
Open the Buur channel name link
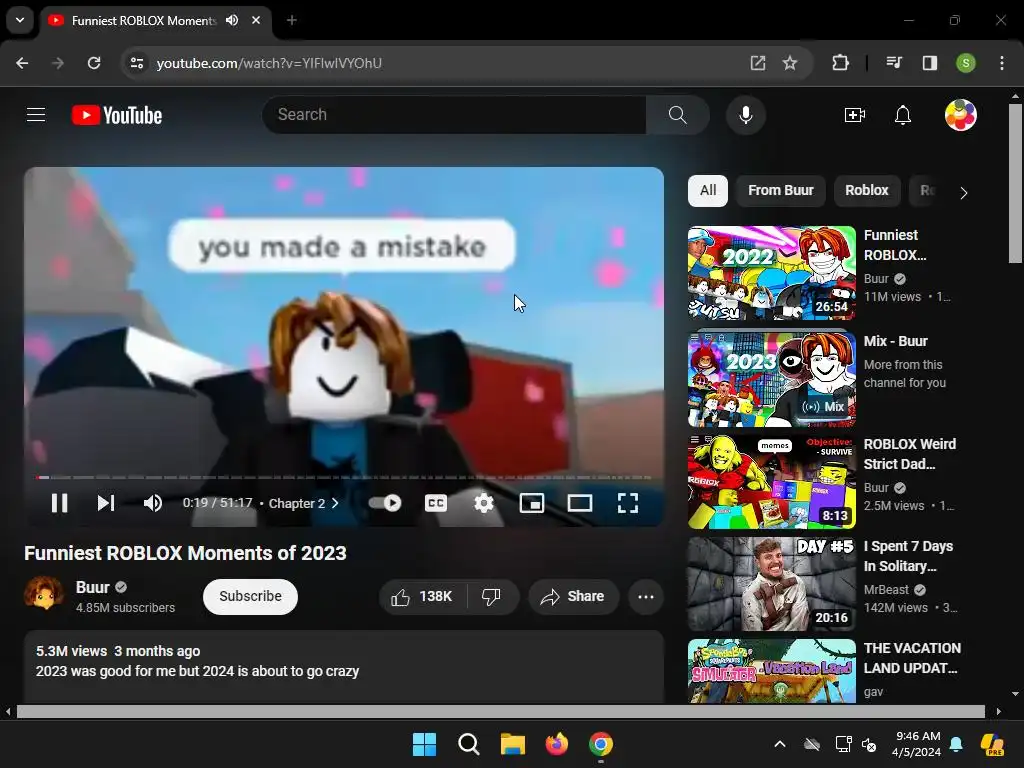pos(93,587)
